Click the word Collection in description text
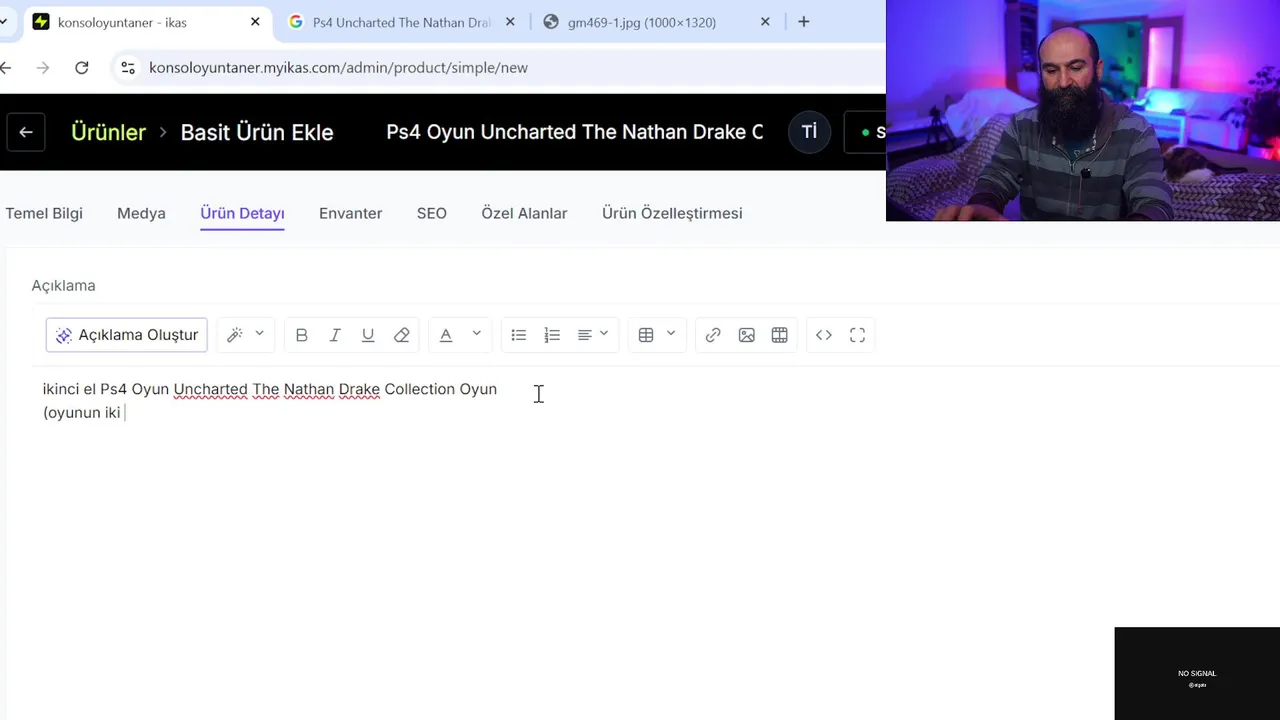 click(420, 389)
